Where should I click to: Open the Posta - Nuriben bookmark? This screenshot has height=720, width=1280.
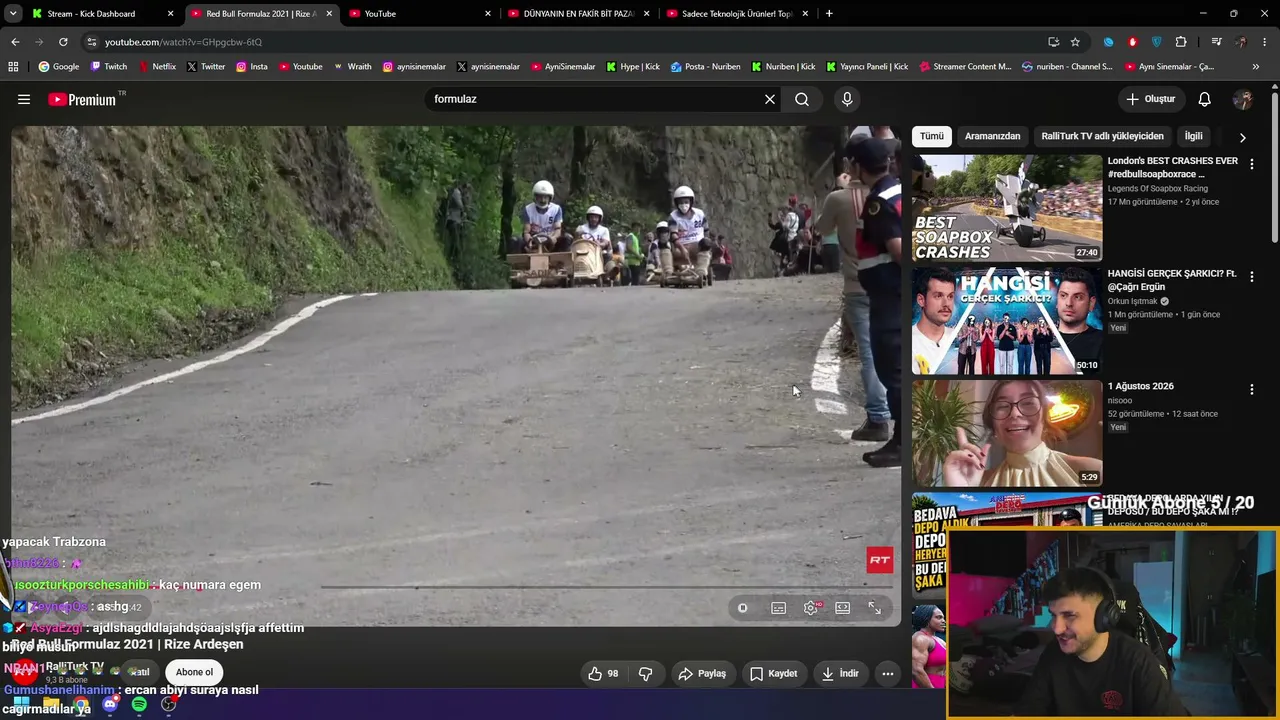coord(706,67)
